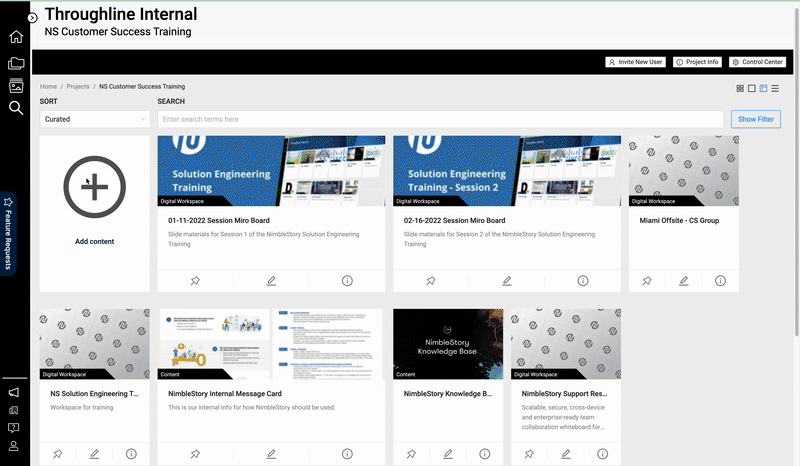Open the Feature Requests side tab
The image size is (800, 466).
coord(8,234)
